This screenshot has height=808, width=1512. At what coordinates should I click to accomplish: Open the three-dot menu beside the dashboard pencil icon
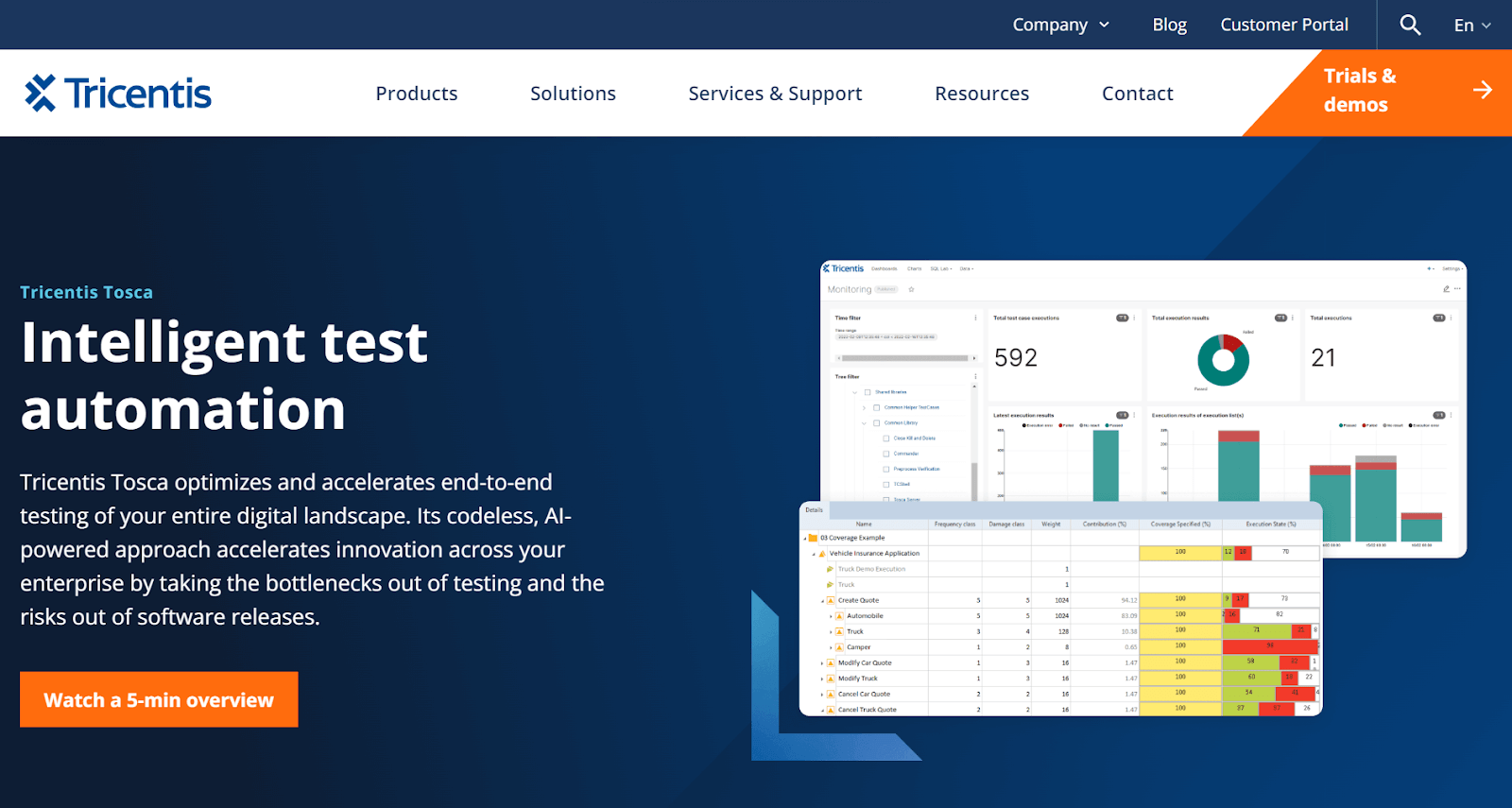1457,289
